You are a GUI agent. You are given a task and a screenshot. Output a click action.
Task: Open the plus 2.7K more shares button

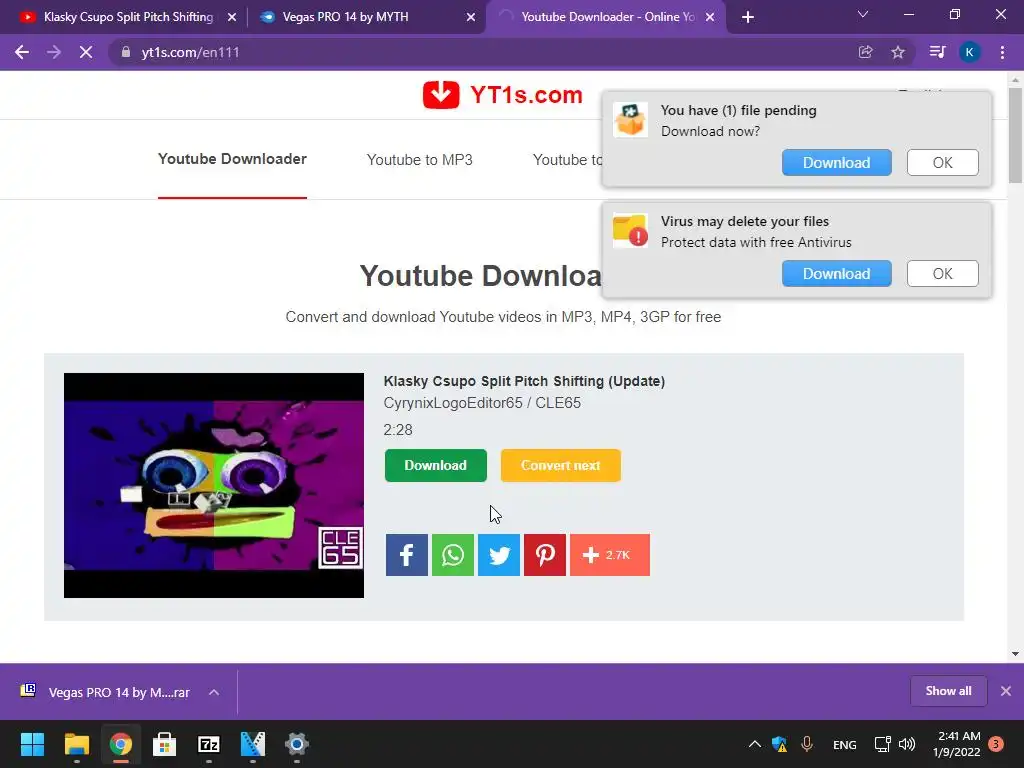click(x=610, y=555)
